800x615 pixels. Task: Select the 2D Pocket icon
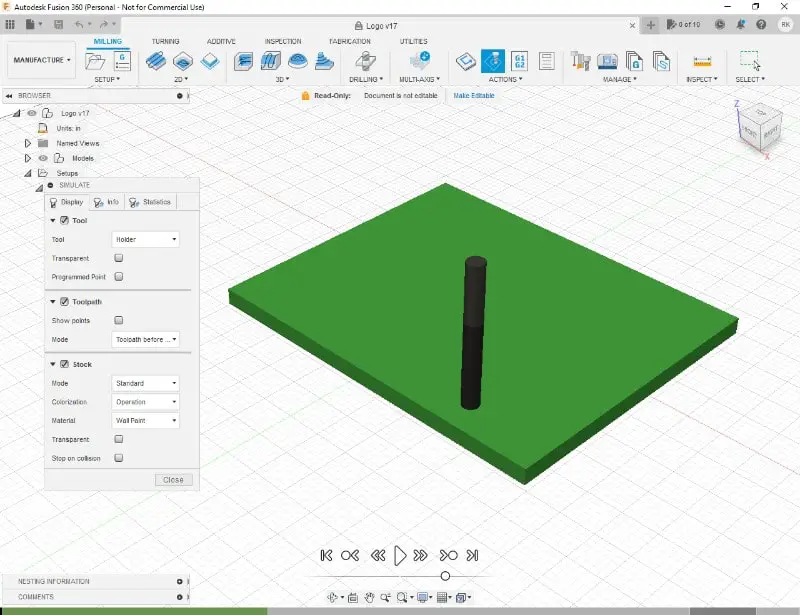click(183, 61)
